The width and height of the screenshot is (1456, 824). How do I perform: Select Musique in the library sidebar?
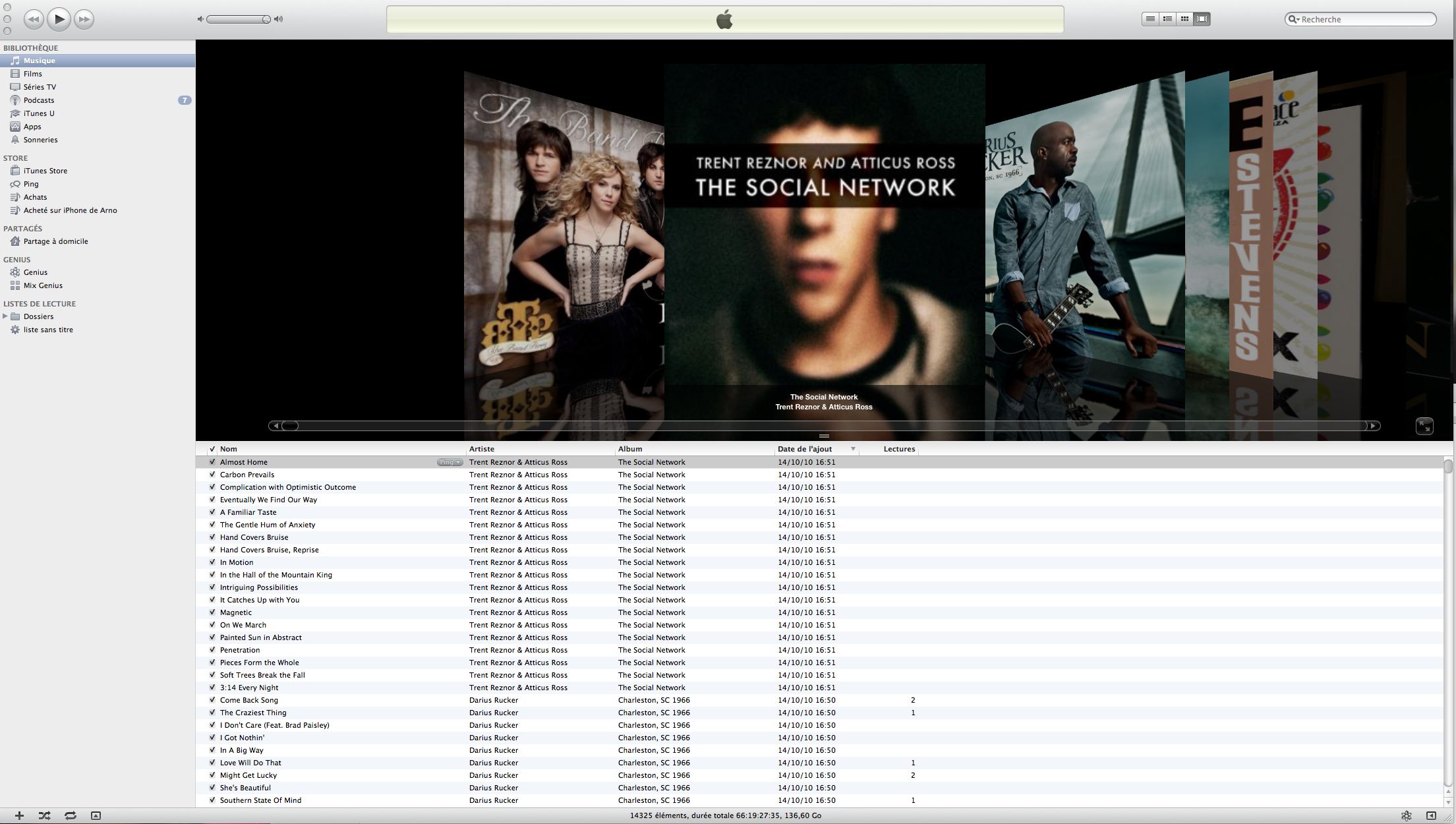coord(98,61)
